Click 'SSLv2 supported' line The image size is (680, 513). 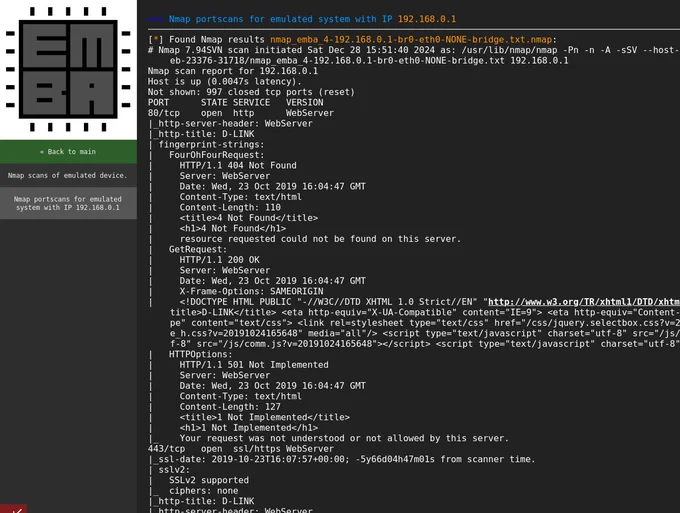(x=209, y=480)
